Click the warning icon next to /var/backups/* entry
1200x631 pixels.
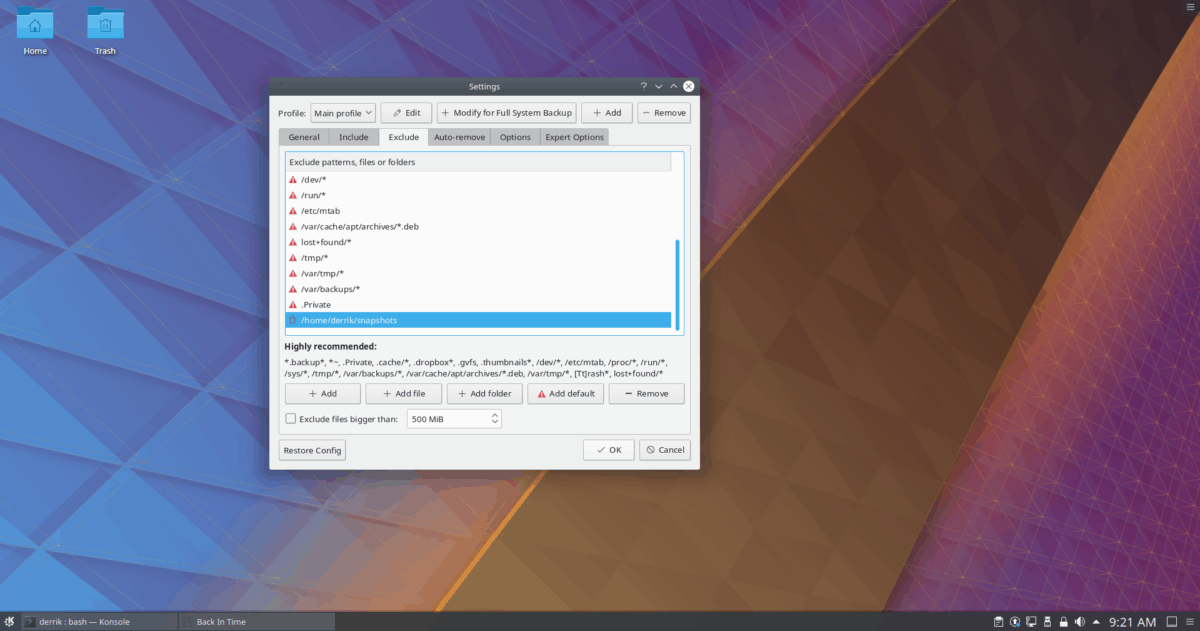coord(292,288)
